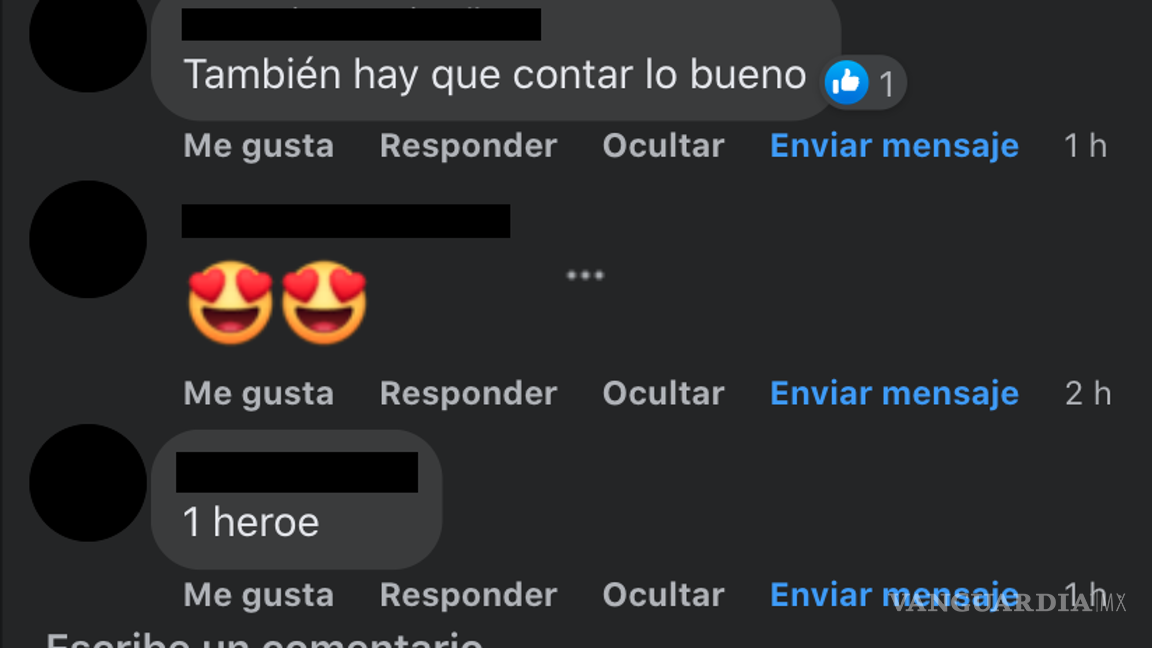
Task: Like the '1 heroe' comment
Action: [x=259, y=594]
